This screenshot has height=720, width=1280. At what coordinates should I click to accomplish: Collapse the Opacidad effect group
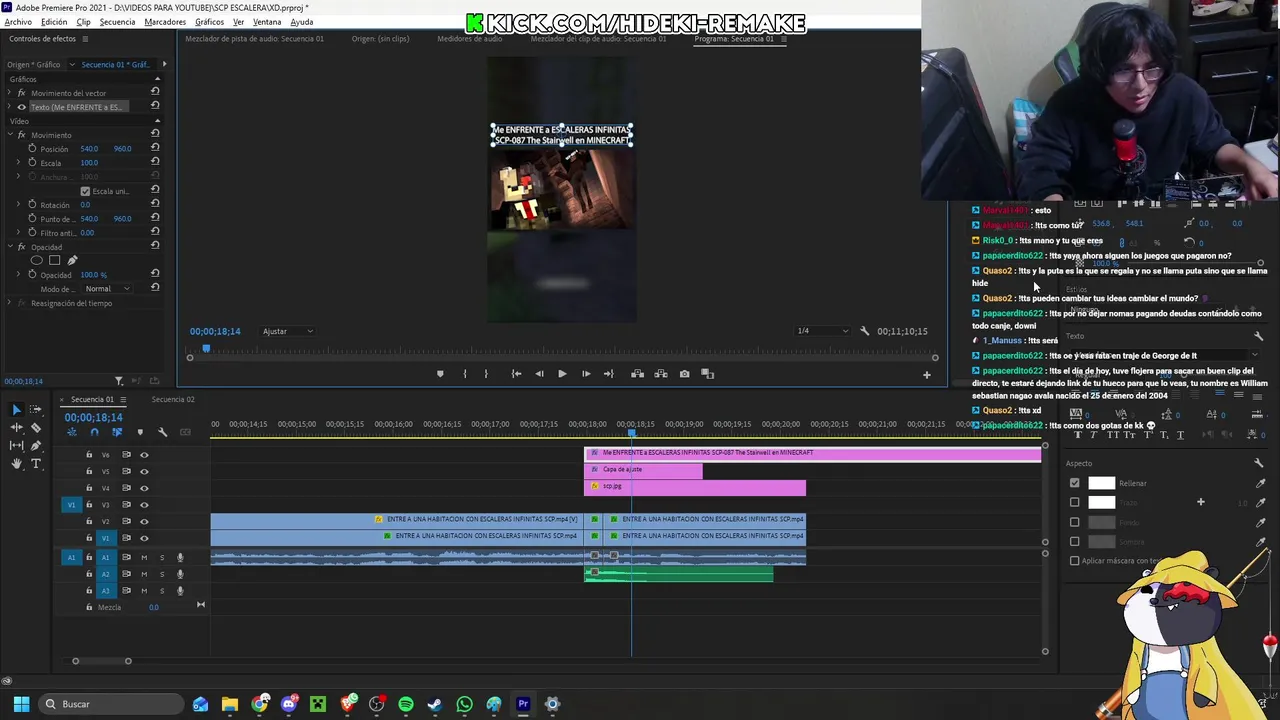tap(10, 247)
